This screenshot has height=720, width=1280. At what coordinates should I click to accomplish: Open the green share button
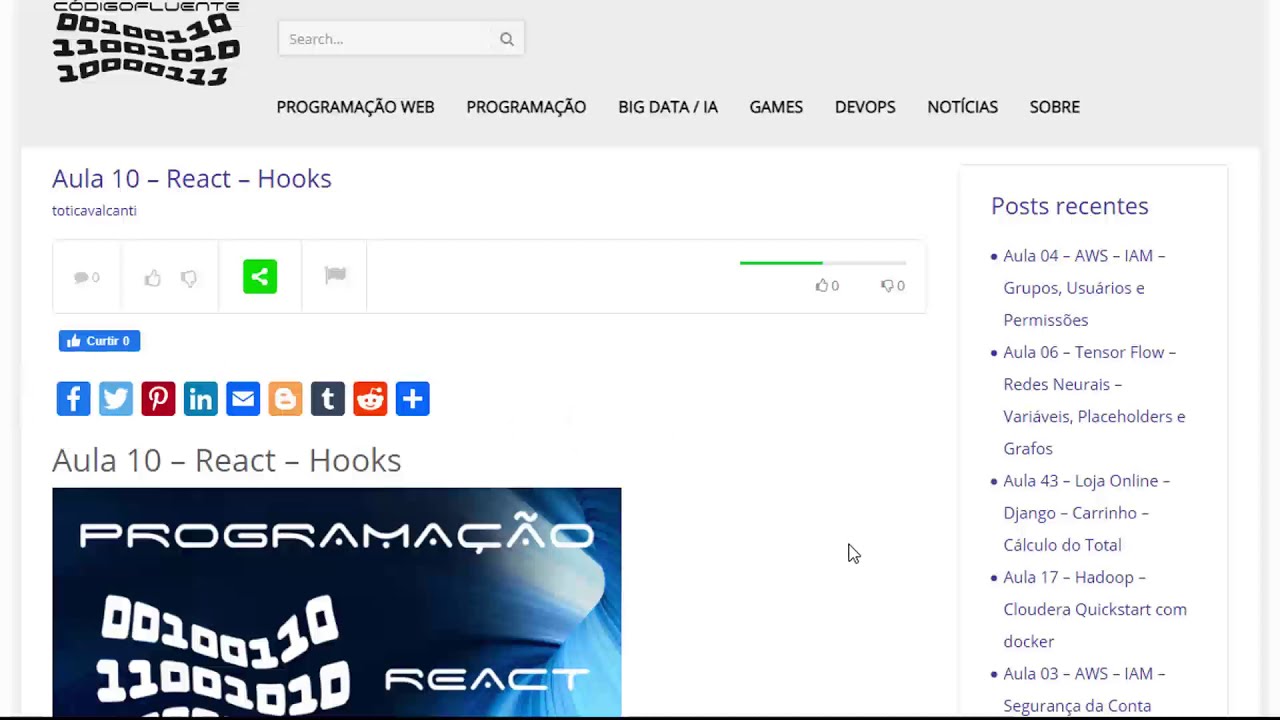click(x=260, y=277)
